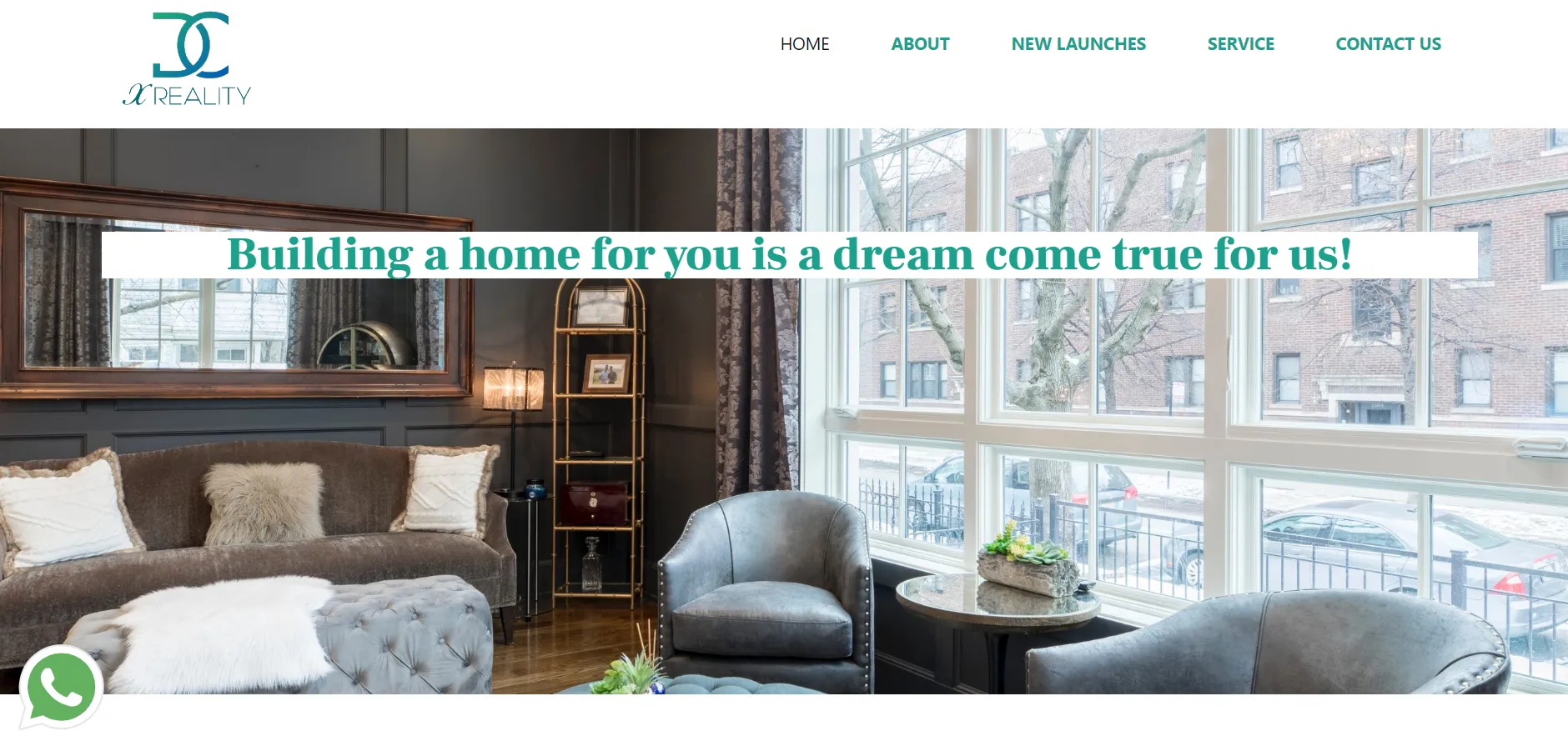1568x731 pixels.
Task: Click the fluffy beige pillow on the sofa
Action: pyautogui.click(x=263, y=503)
